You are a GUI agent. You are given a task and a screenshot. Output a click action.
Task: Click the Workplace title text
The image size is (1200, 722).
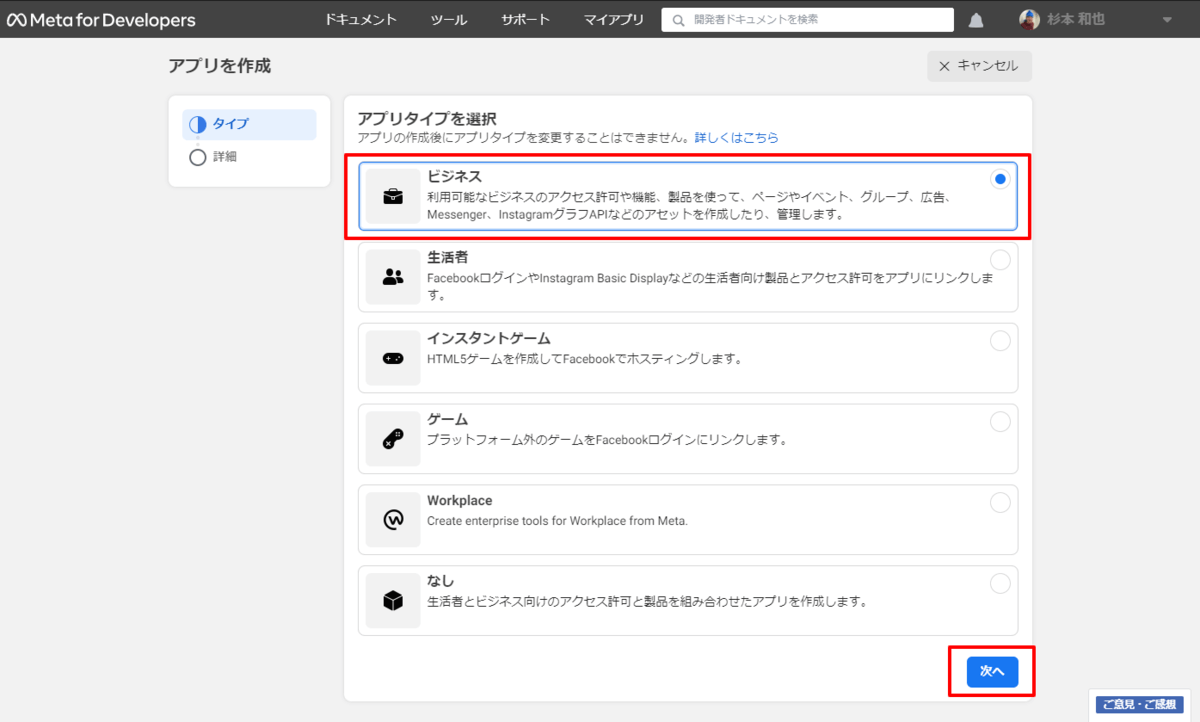[x=459, y=500]
